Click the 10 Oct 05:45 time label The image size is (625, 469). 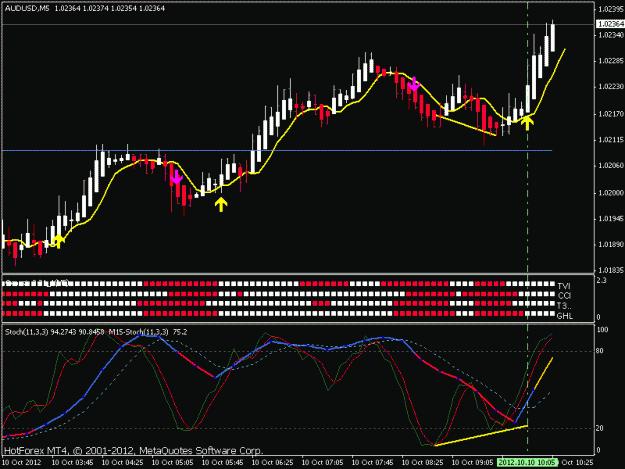(222, 463)
